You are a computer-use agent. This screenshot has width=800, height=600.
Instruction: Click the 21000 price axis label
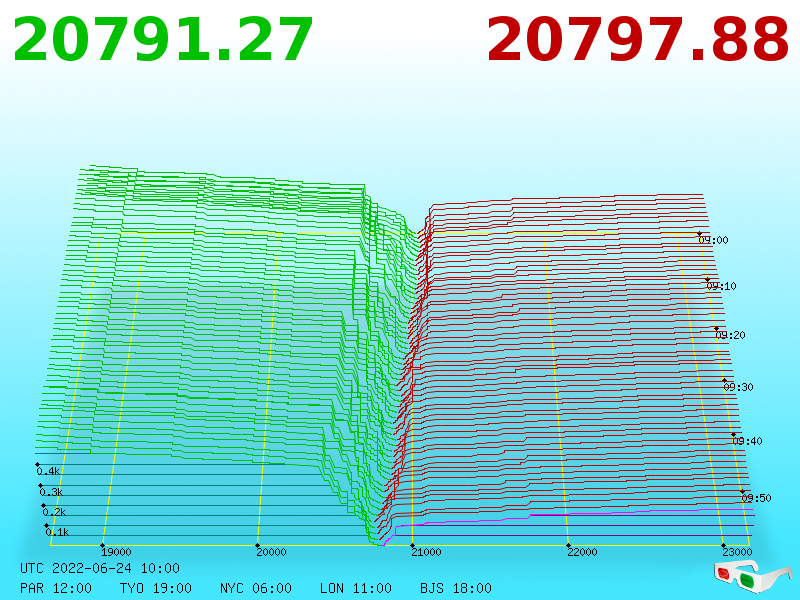point(426,552)
